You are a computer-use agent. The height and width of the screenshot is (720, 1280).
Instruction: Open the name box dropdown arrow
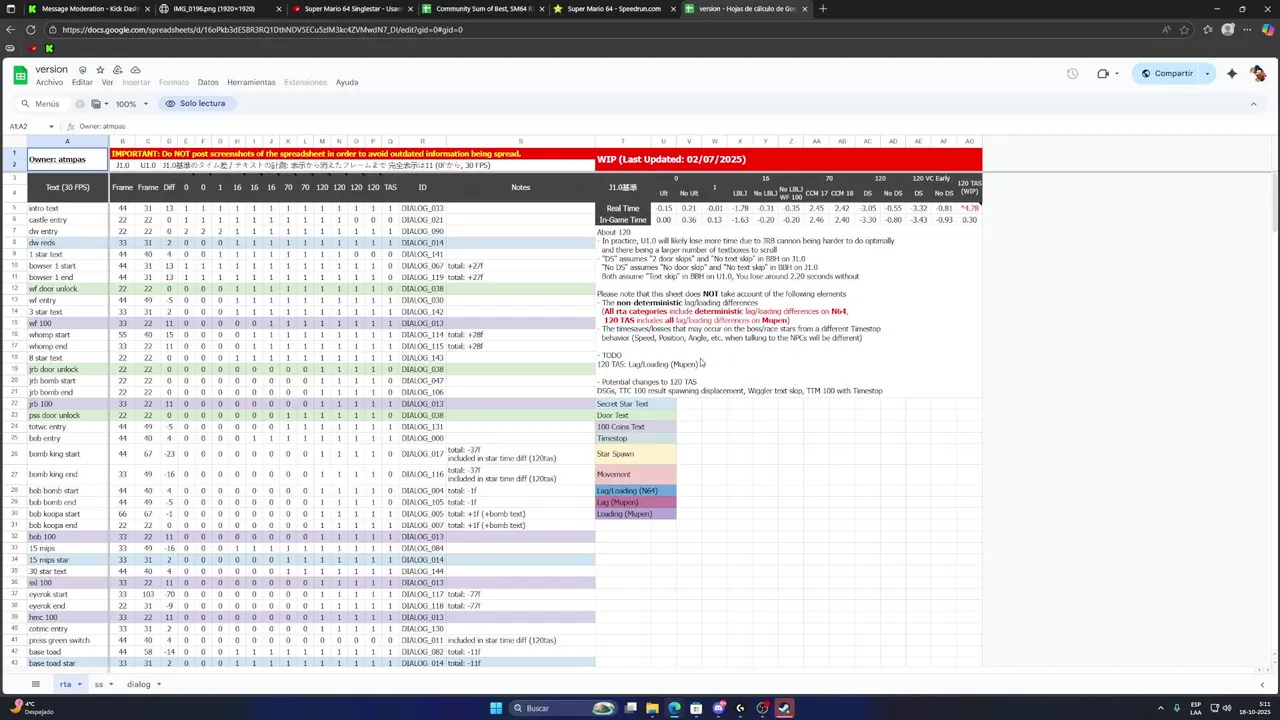[51, 127]
